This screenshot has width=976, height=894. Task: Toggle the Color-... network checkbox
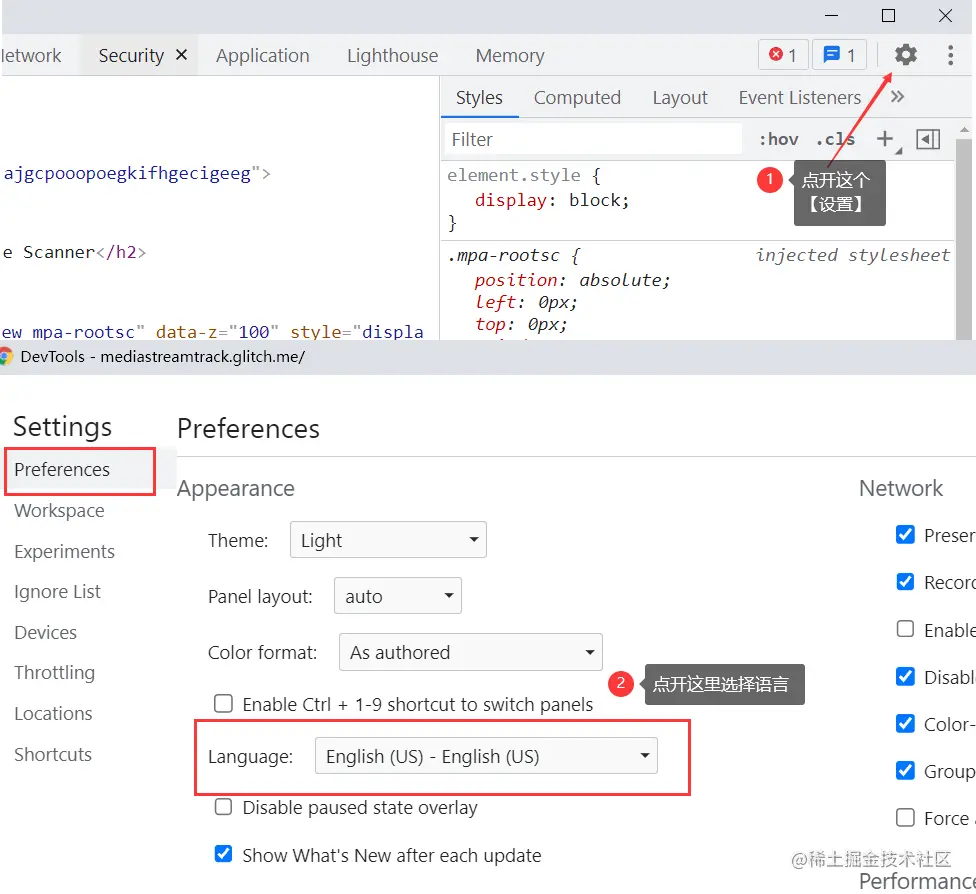[905, 723]
